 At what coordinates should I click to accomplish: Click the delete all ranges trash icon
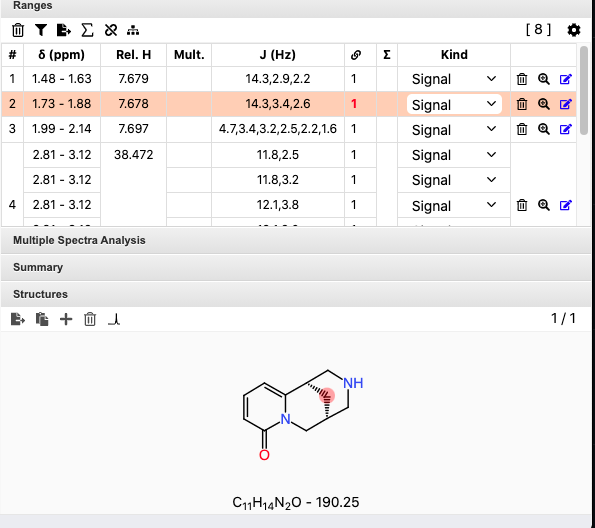[x=18, y=30]
